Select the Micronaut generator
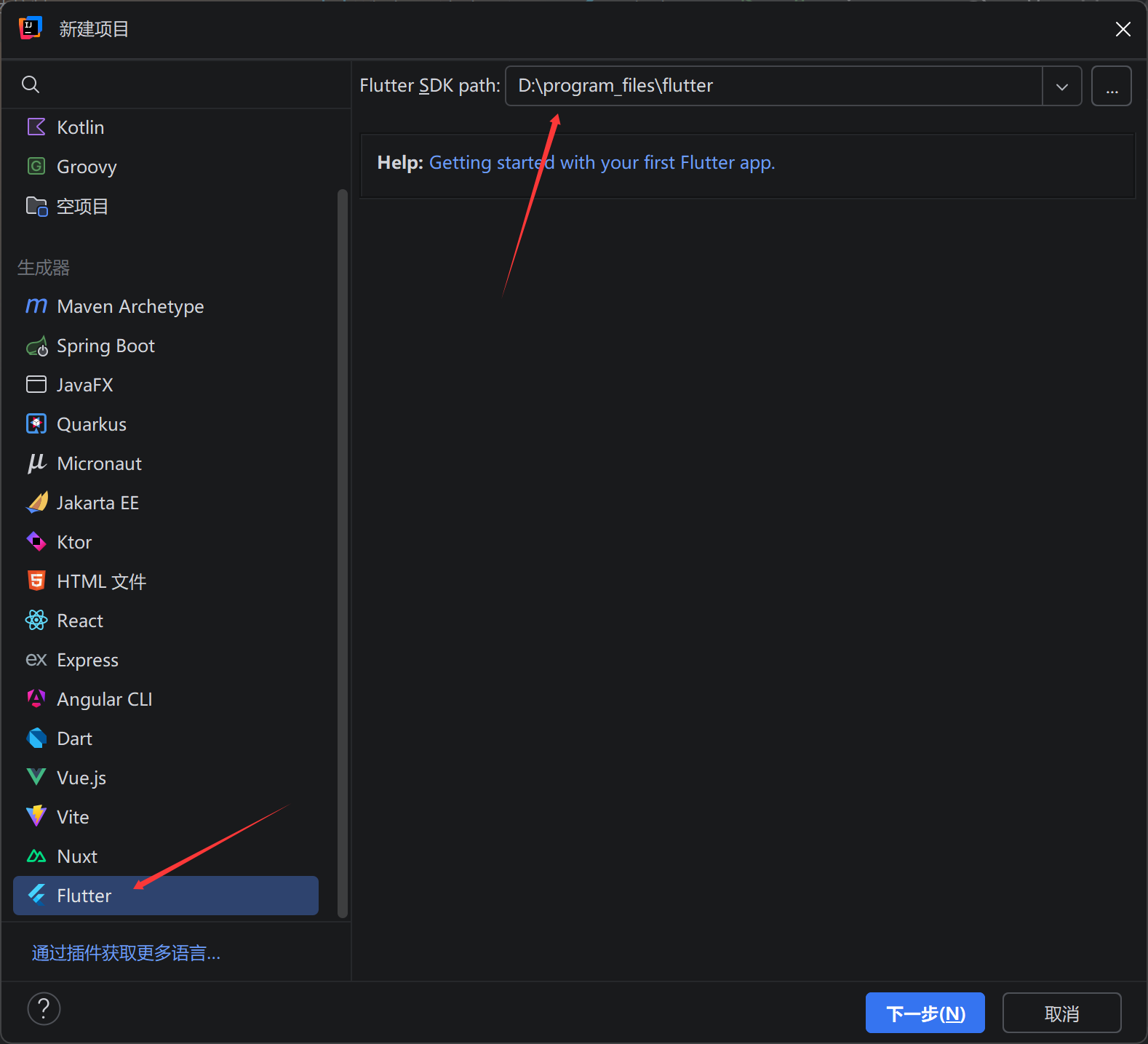1148x1044 pixels. 166,463
